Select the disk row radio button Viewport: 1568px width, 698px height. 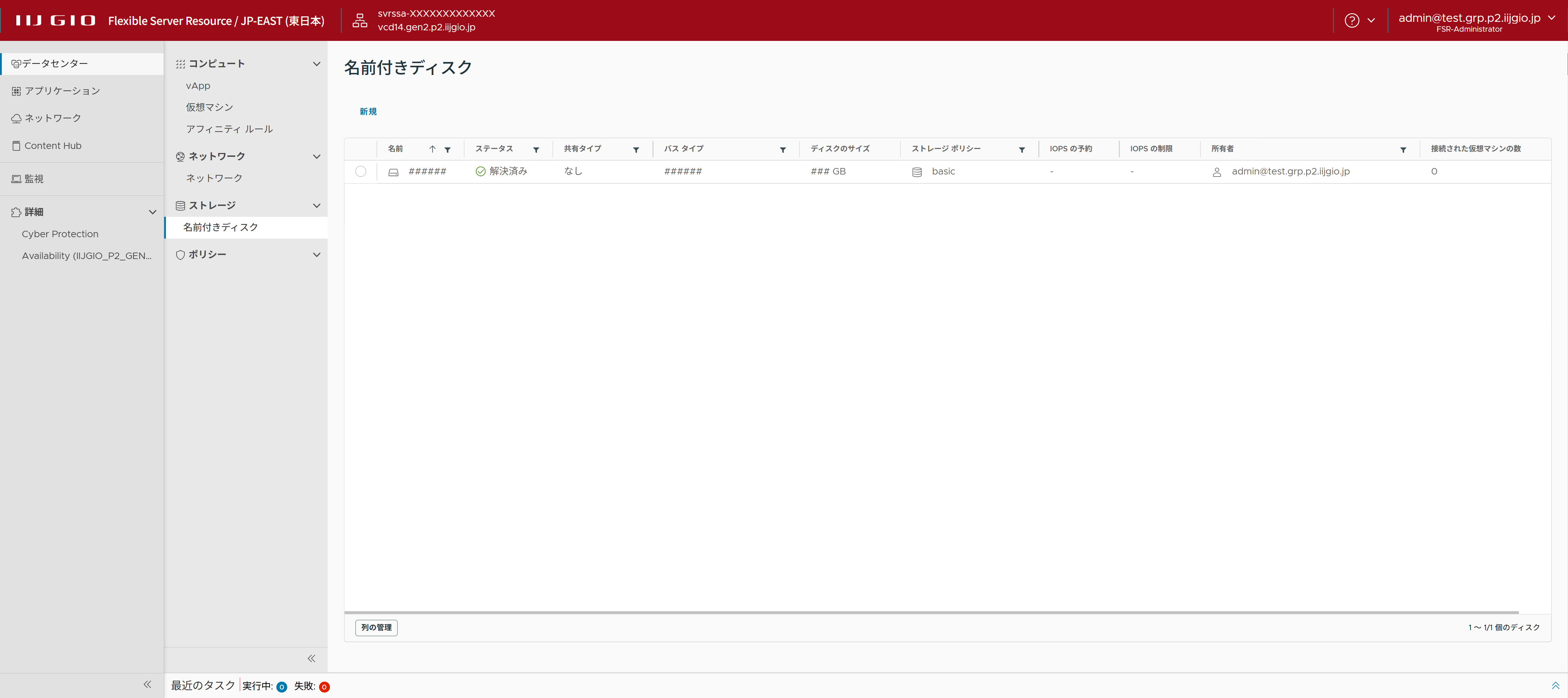pos(360,172)
